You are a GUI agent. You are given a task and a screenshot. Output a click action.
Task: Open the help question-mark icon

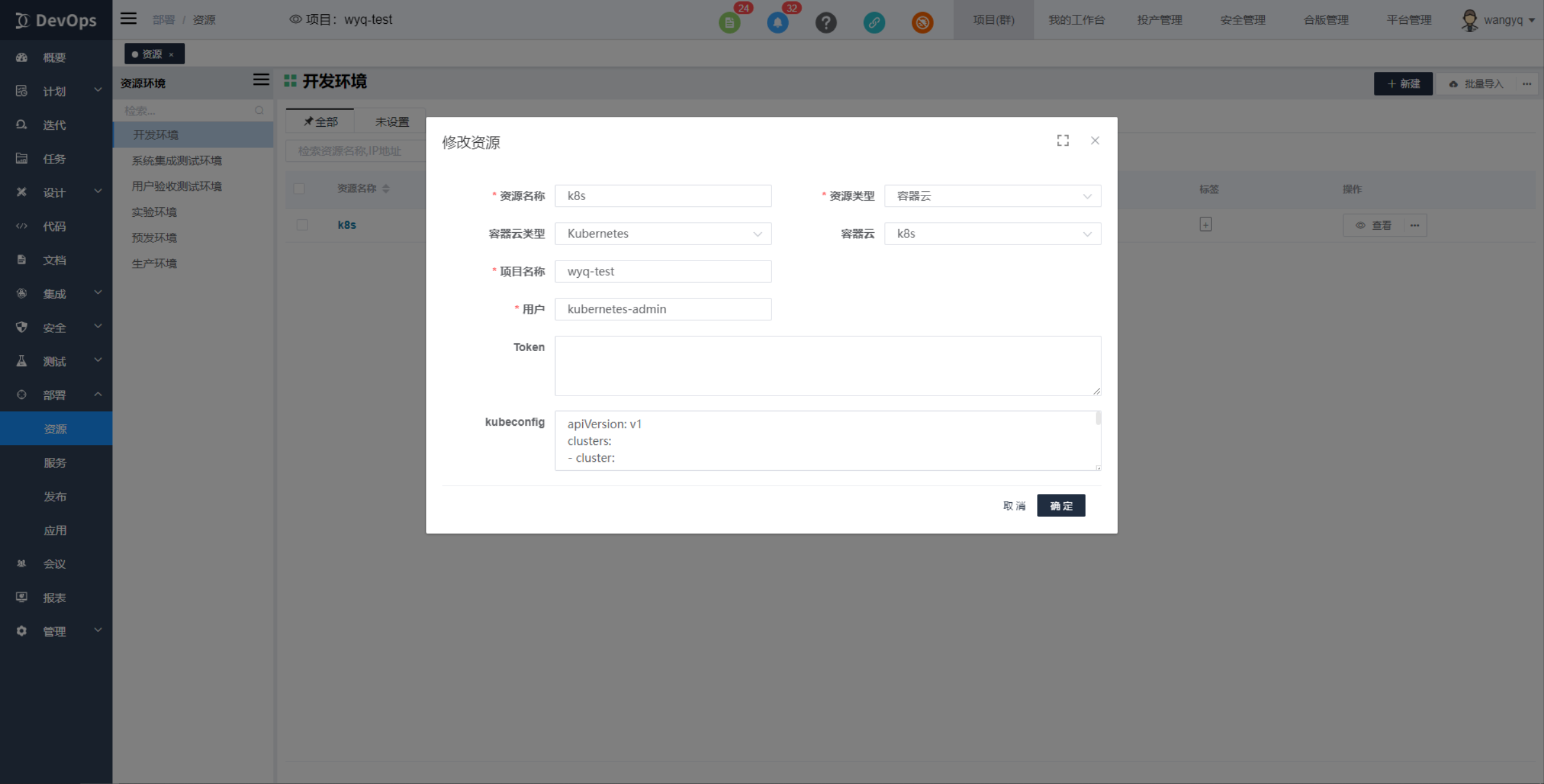click(826, 23)
